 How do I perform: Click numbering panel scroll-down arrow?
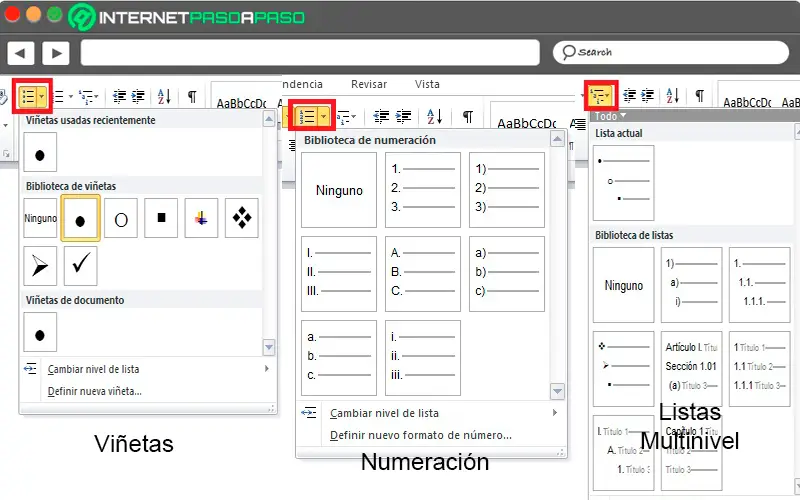point(557,391)
